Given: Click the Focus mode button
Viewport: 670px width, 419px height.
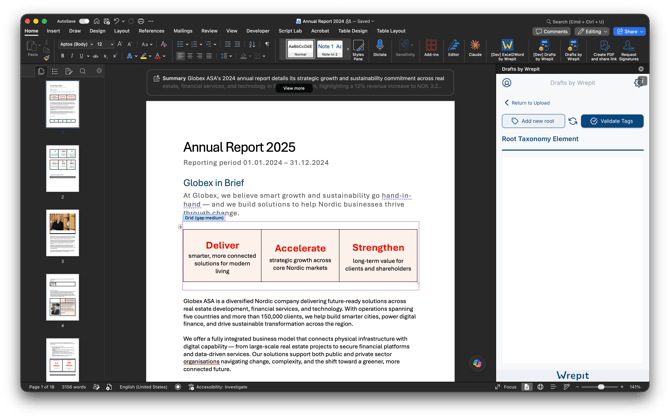Looking at the screenshot, I should coord(506,387).
